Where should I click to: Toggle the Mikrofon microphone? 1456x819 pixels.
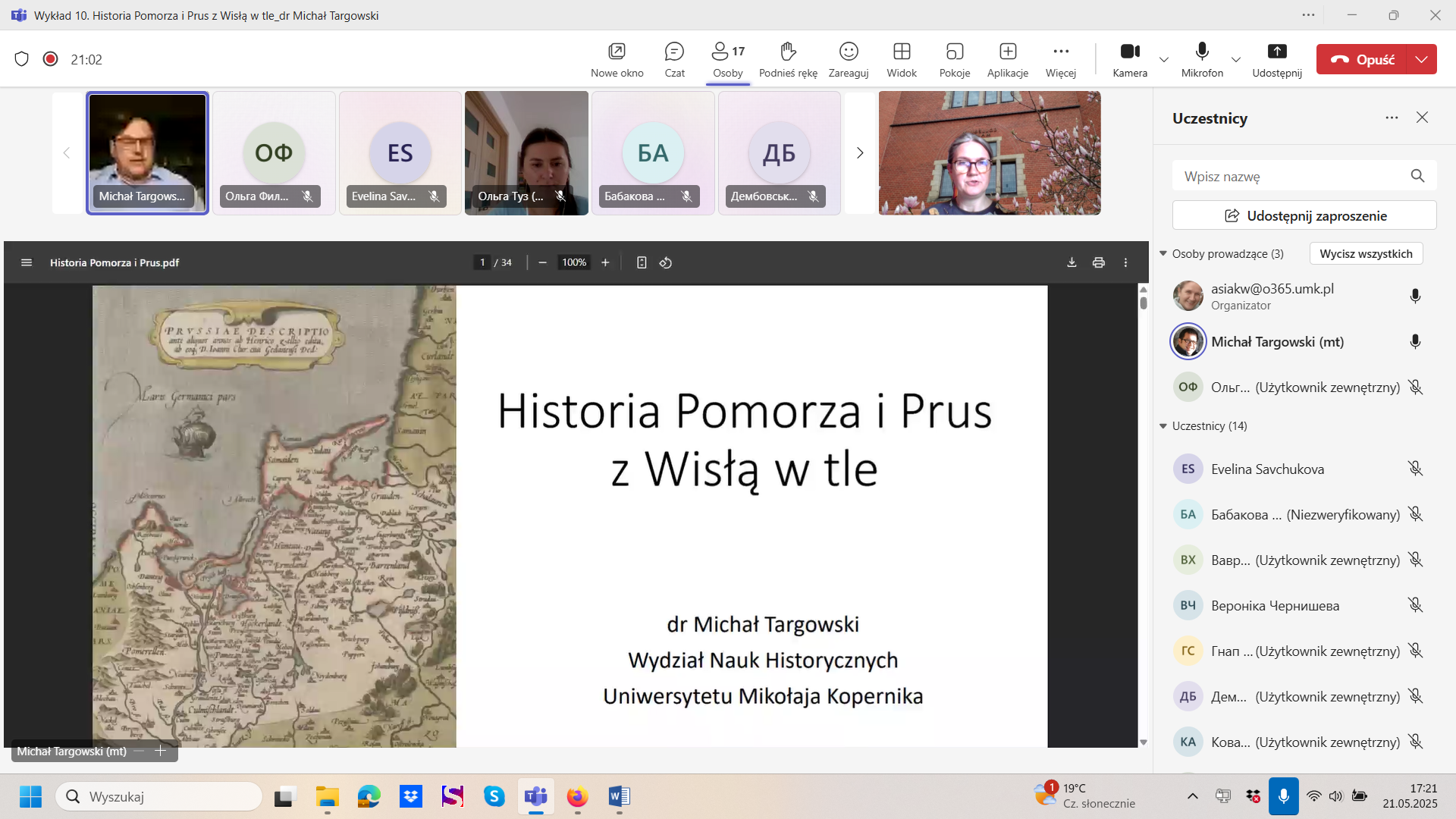[x=1202, y=60]
